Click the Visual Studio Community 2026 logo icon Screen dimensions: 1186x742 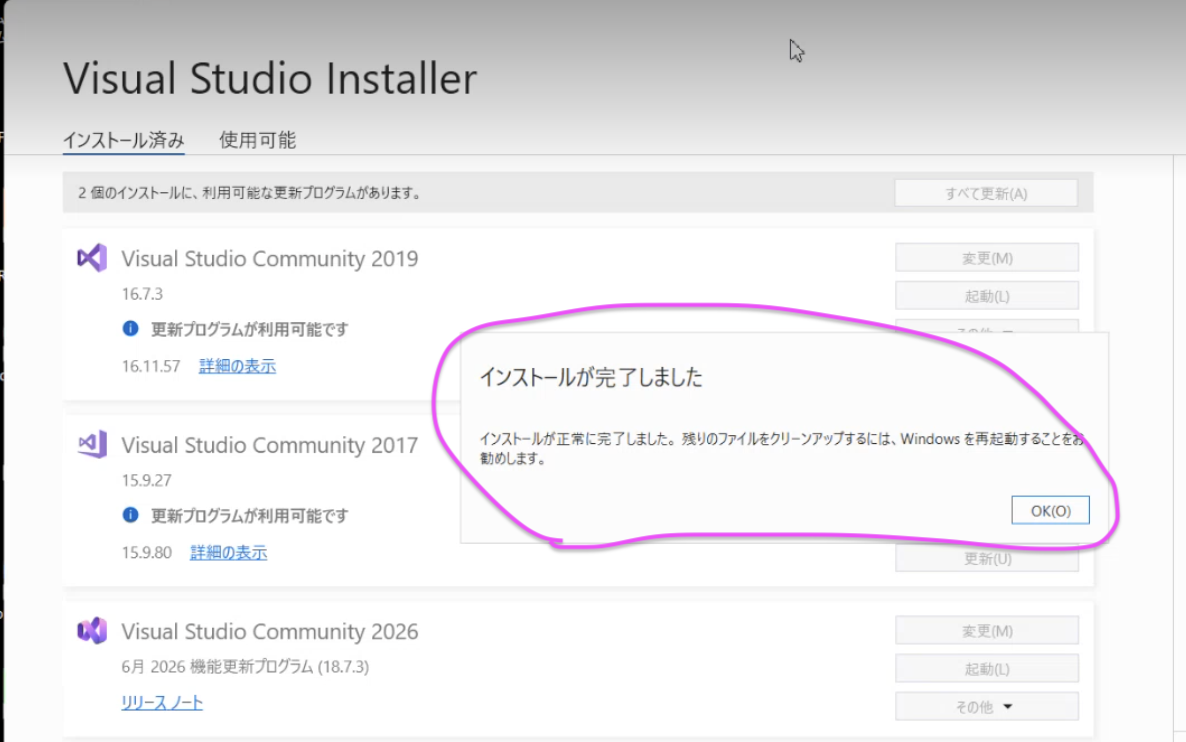[92, 630]
